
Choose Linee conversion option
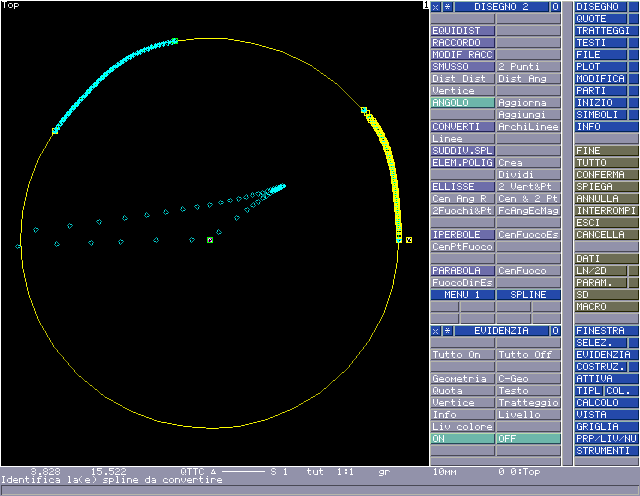(x=463, y=139)
